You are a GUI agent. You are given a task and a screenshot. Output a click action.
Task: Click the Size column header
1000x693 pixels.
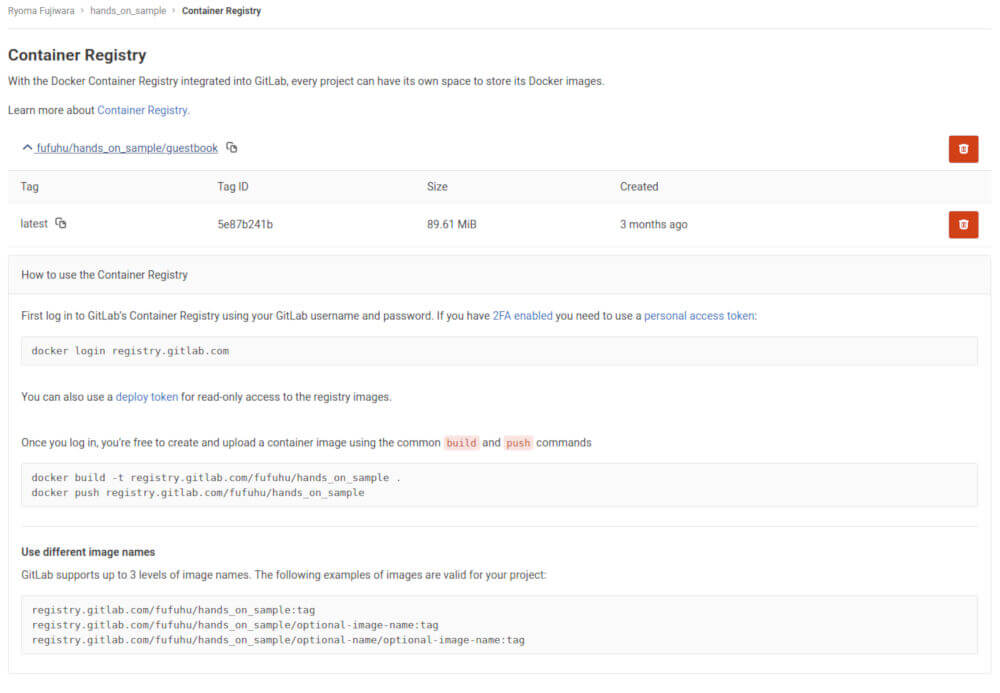click(437, 186)
